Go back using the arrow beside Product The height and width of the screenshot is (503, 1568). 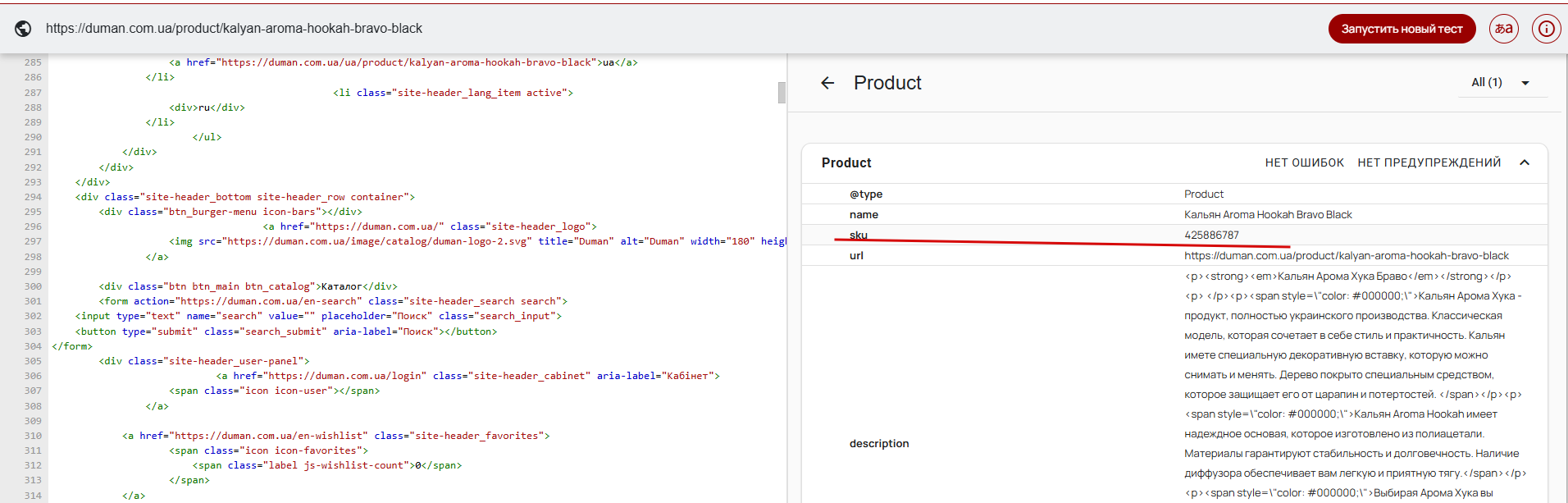coord(827,83)
